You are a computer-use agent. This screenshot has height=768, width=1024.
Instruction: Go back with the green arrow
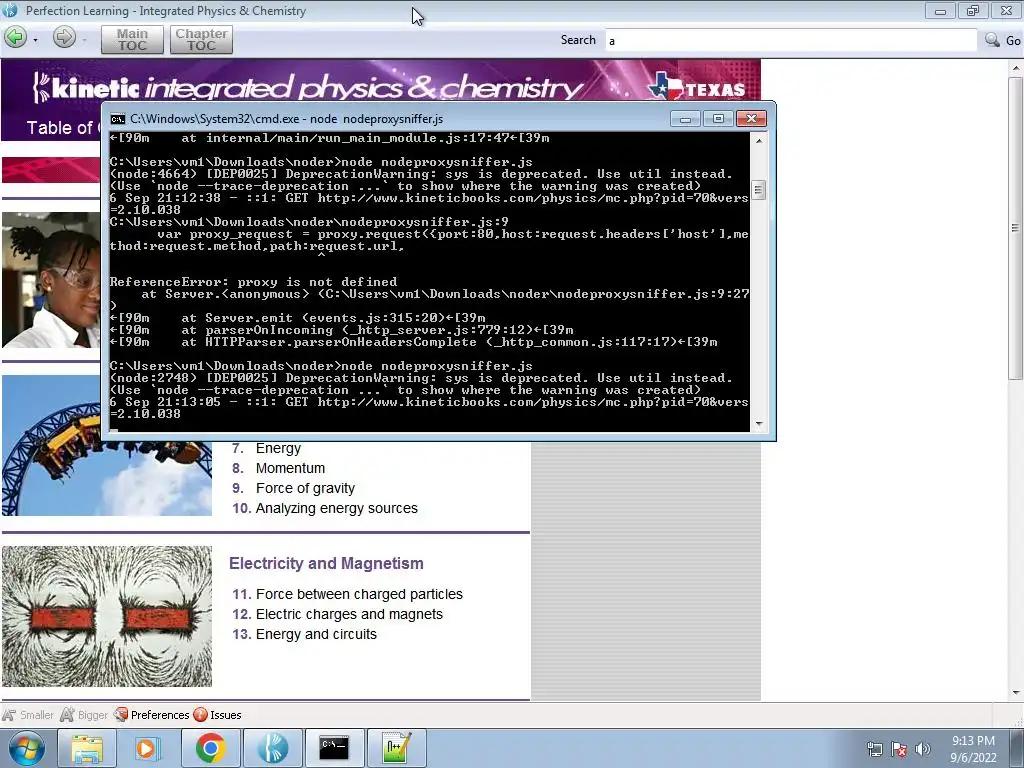[x=16, y=38]
